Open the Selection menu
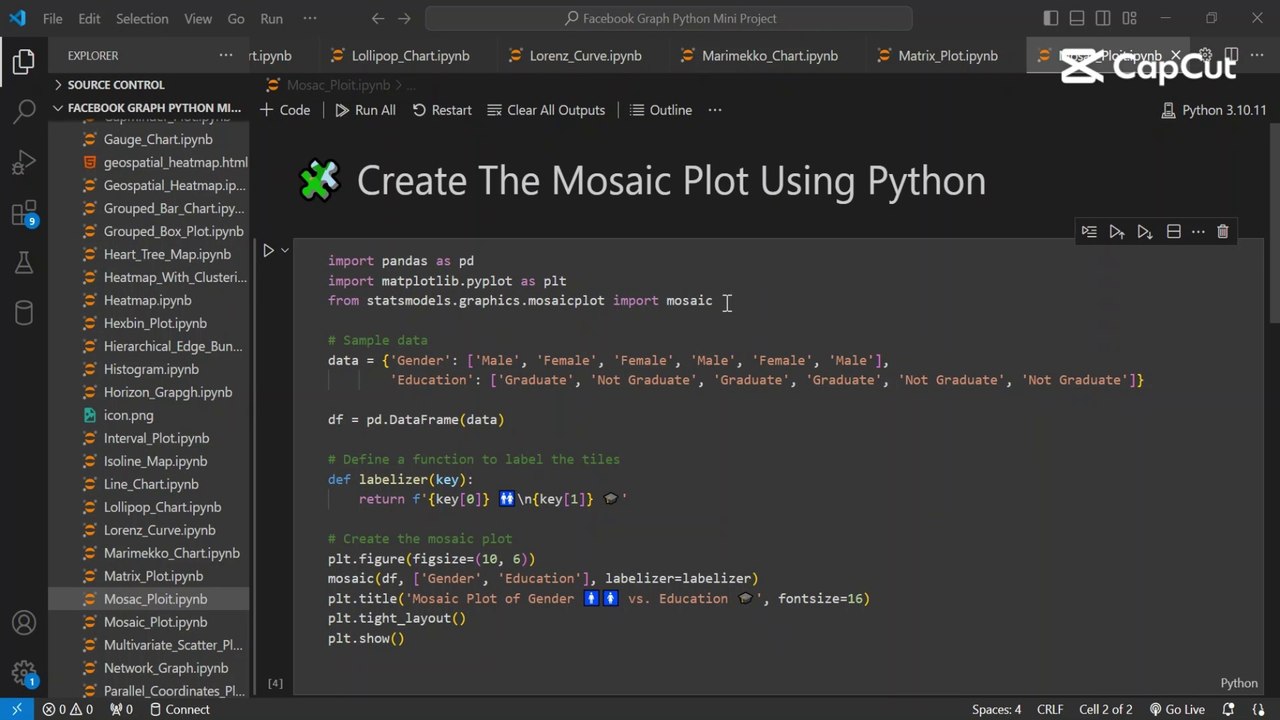1280x720 pixels. click(x=142, y=18)
